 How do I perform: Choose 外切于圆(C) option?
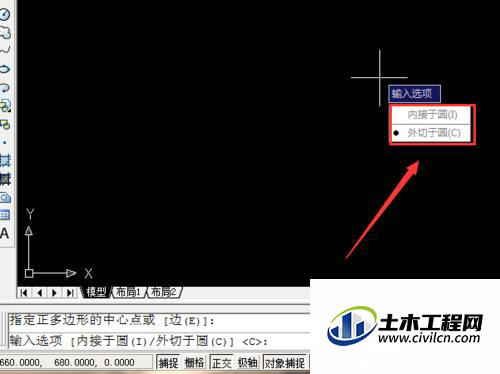[x=431, y=133]
